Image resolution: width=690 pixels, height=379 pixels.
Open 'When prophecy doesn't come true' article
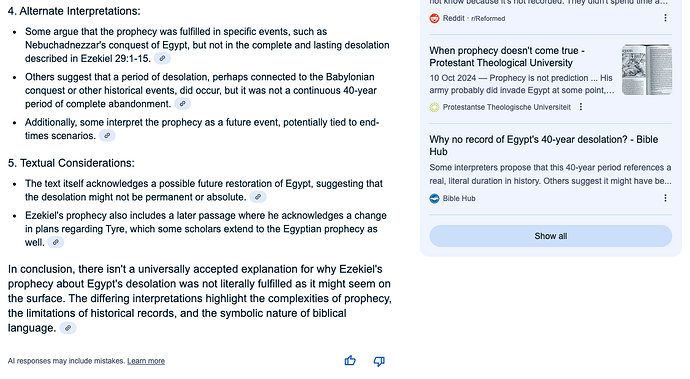pos(507,57)
